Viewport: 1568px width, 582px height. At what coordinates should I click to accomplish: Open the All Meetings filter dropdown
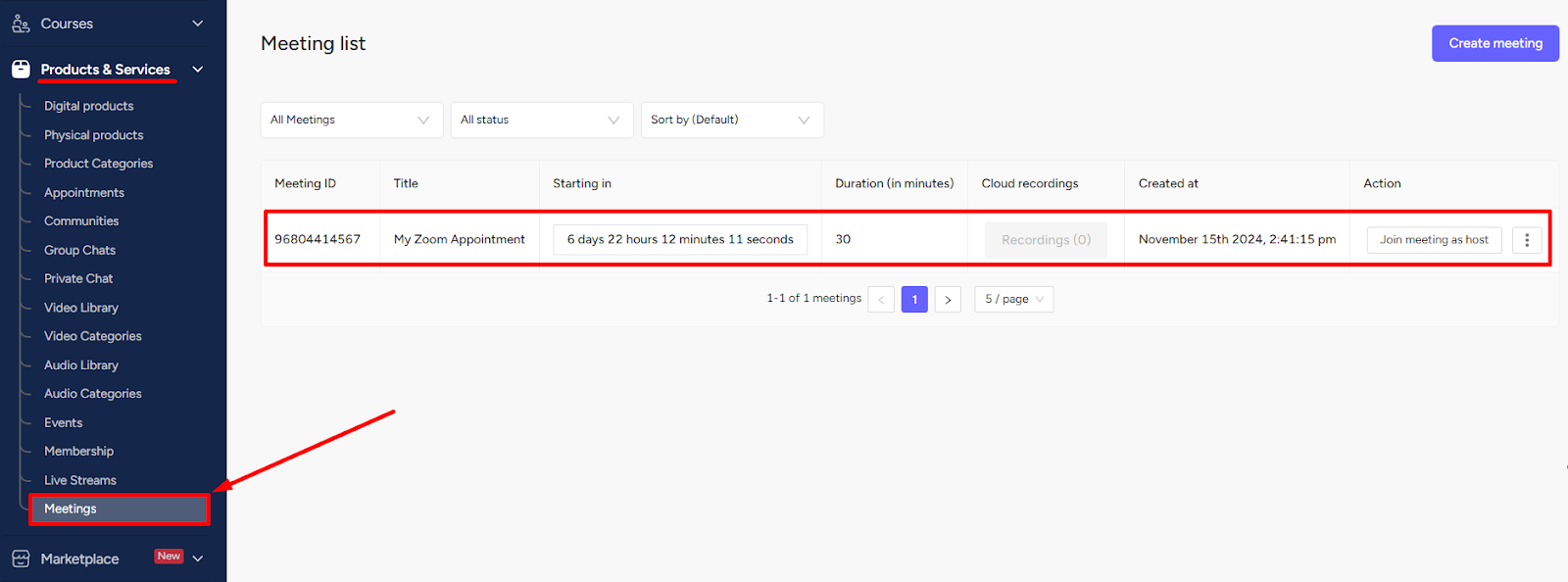pos(352,120)
